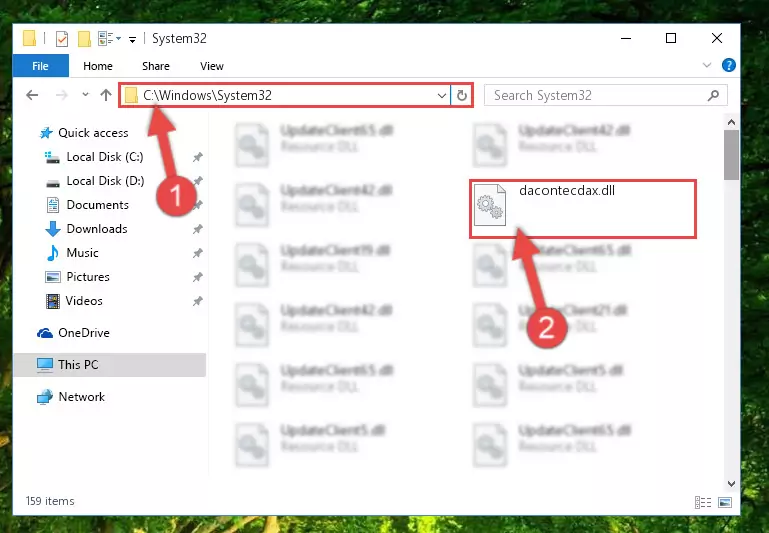The width and height of the screenshot is (769, 533).
Task: Open the File tab
Action: 40,66
